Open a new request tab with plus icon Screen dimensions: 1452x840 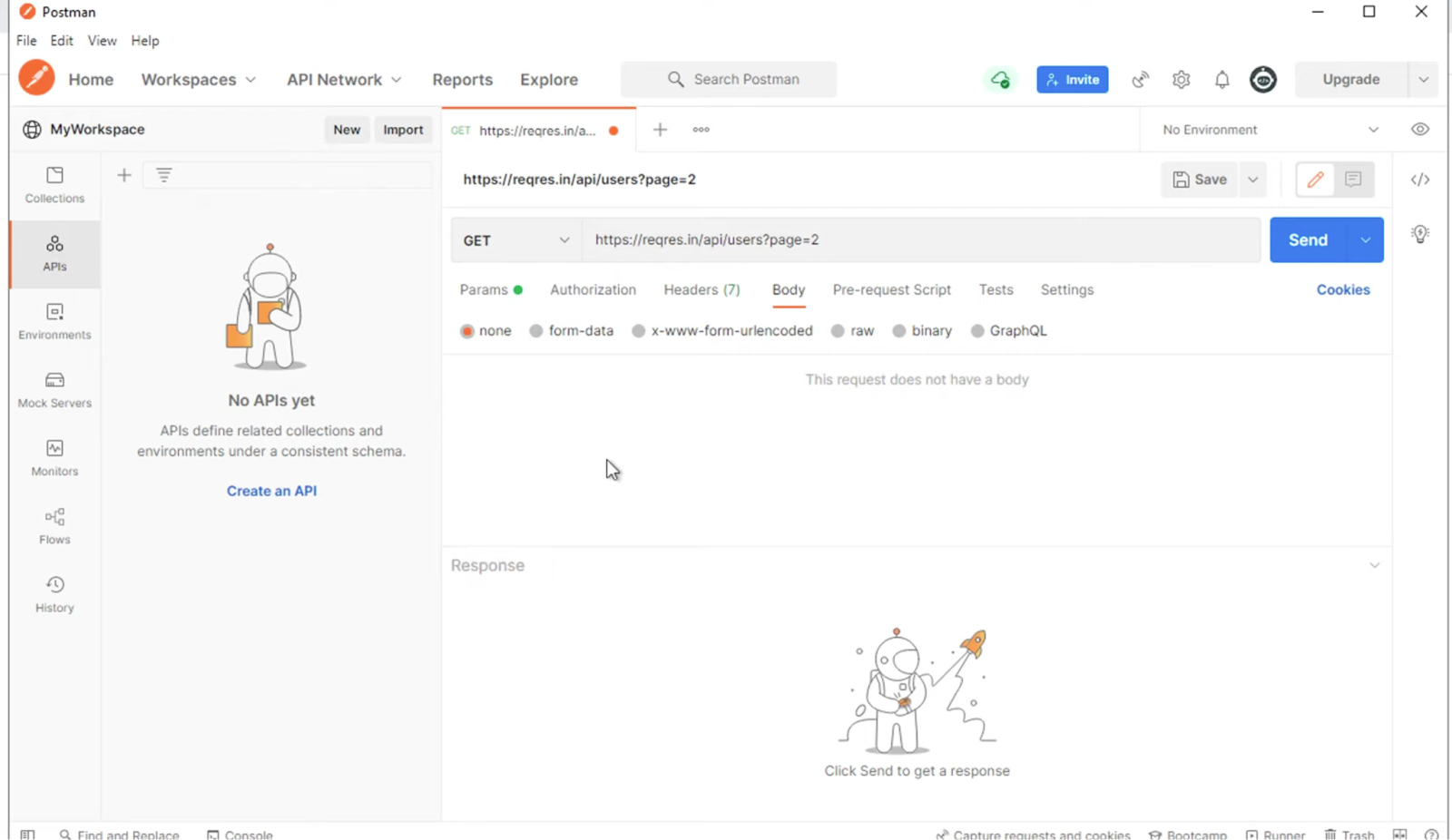tap(660, 130)
